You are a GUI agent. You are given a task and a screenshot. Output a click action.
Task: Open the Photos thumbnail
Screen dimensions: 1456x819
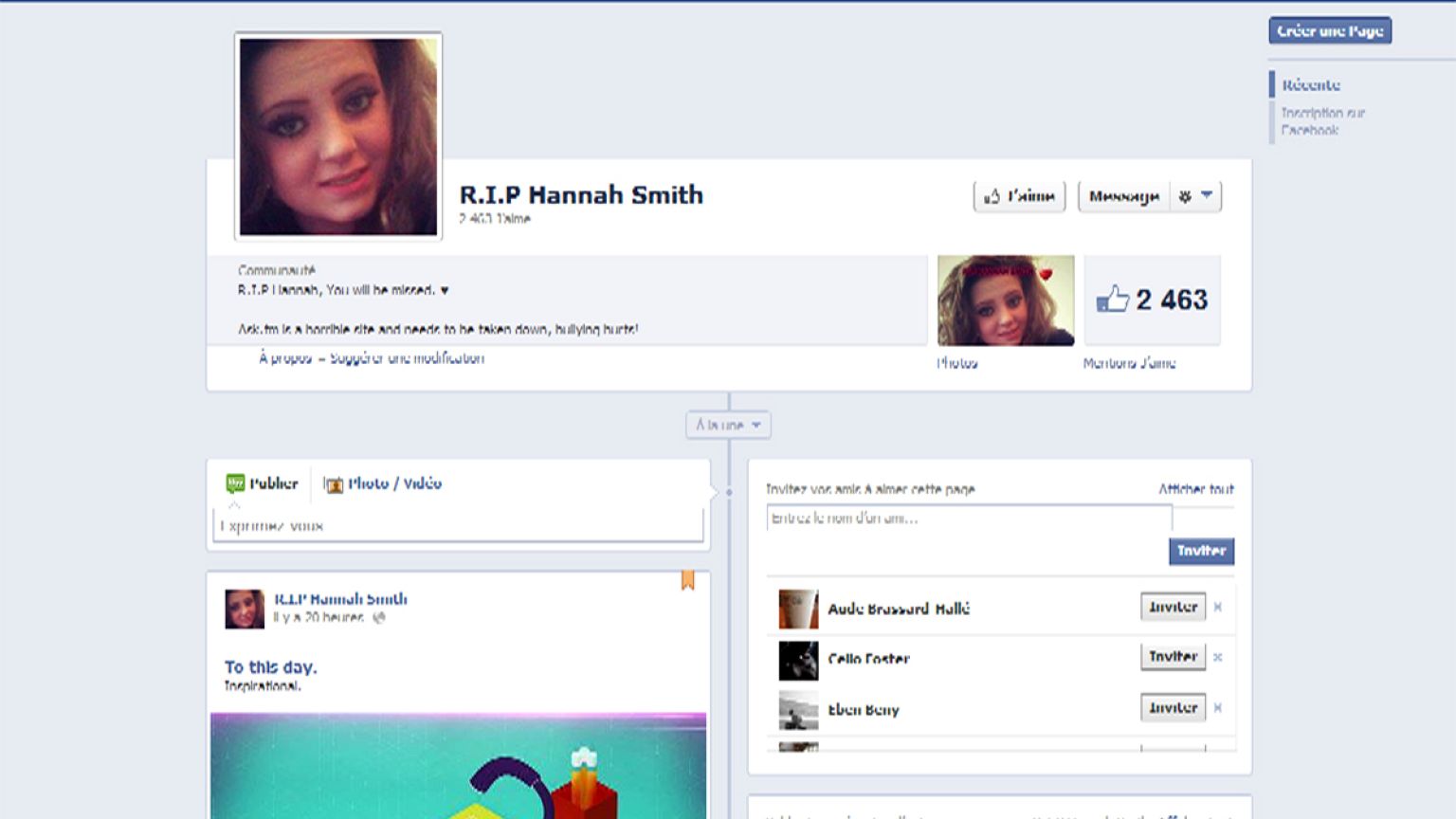(x=1006, y=300)
